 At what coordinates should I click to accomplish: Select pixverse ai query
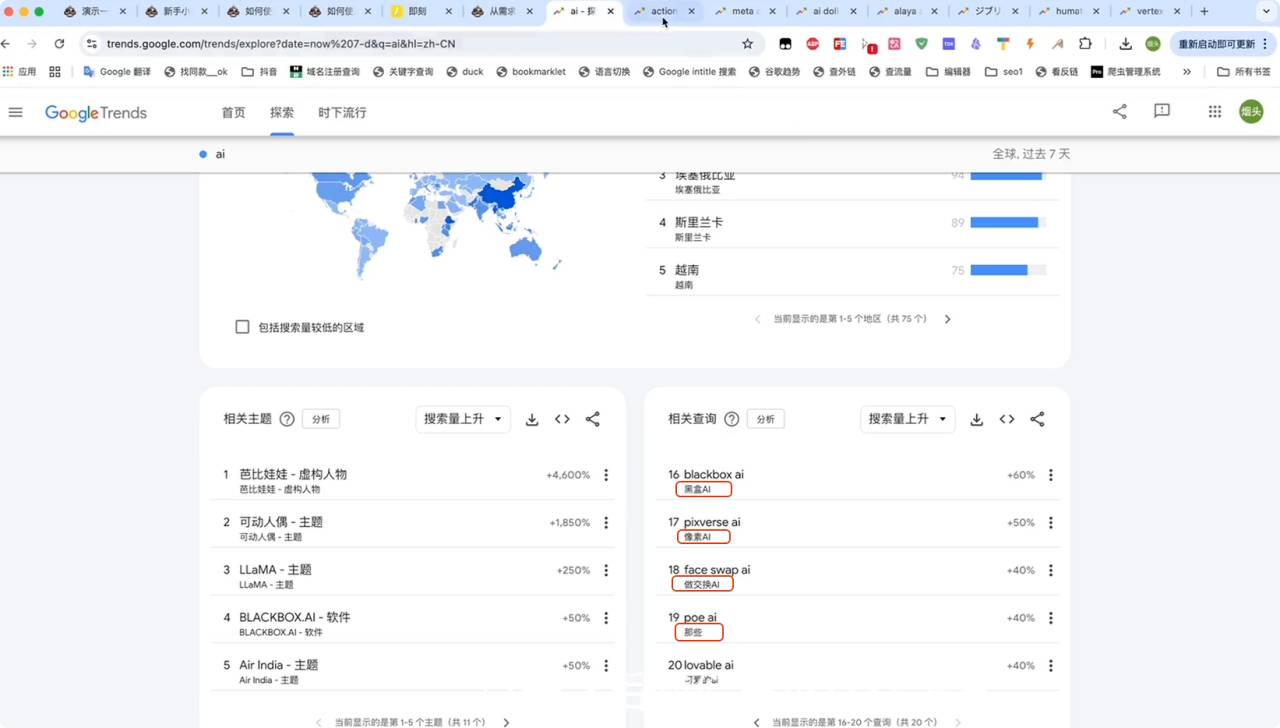pyautogui.click(x=712, y=522)
